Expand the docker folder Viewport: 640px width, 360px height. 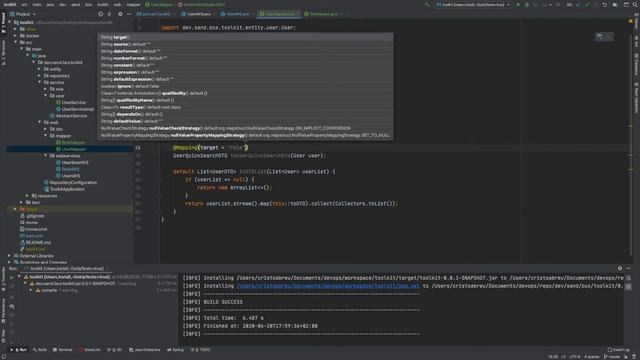point(16,36)
